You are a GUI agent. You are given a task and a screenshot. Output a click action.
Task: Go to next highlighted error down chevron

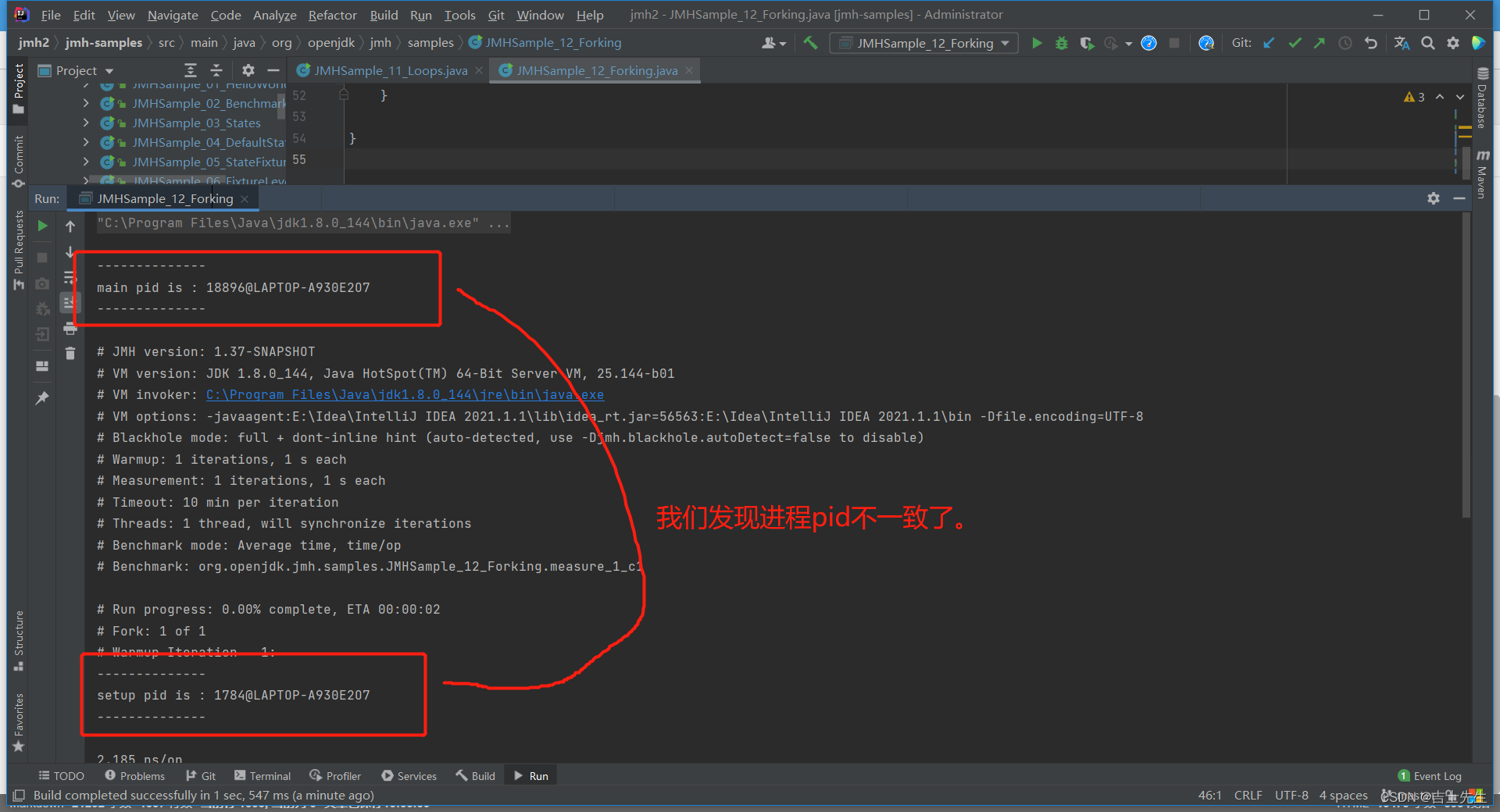coord(1460,97)
